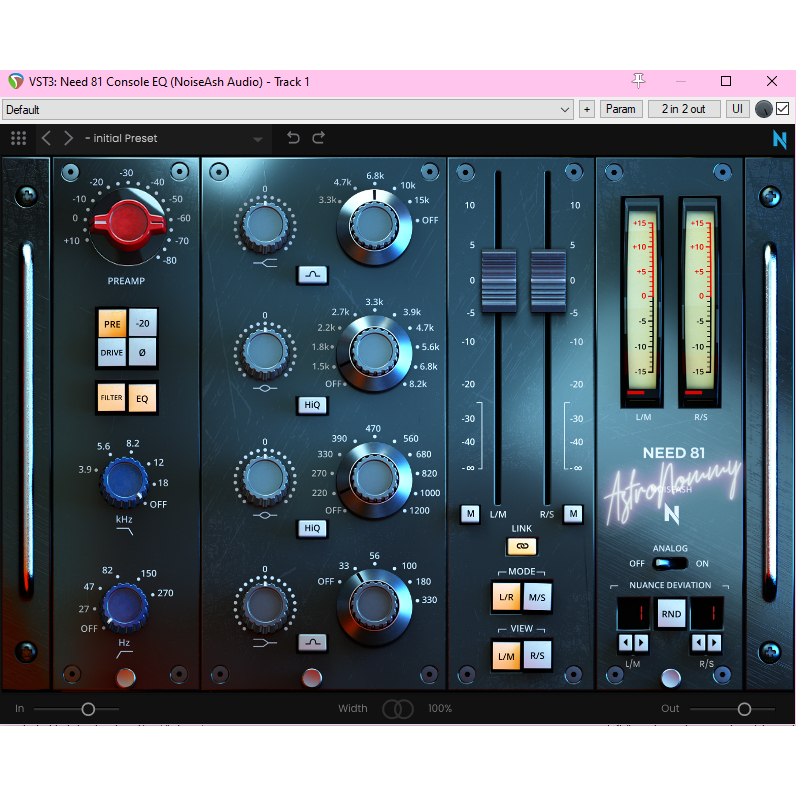Toggle the PRE button
The height and width of the screenshot is (796, 796).
click(112, 323)
